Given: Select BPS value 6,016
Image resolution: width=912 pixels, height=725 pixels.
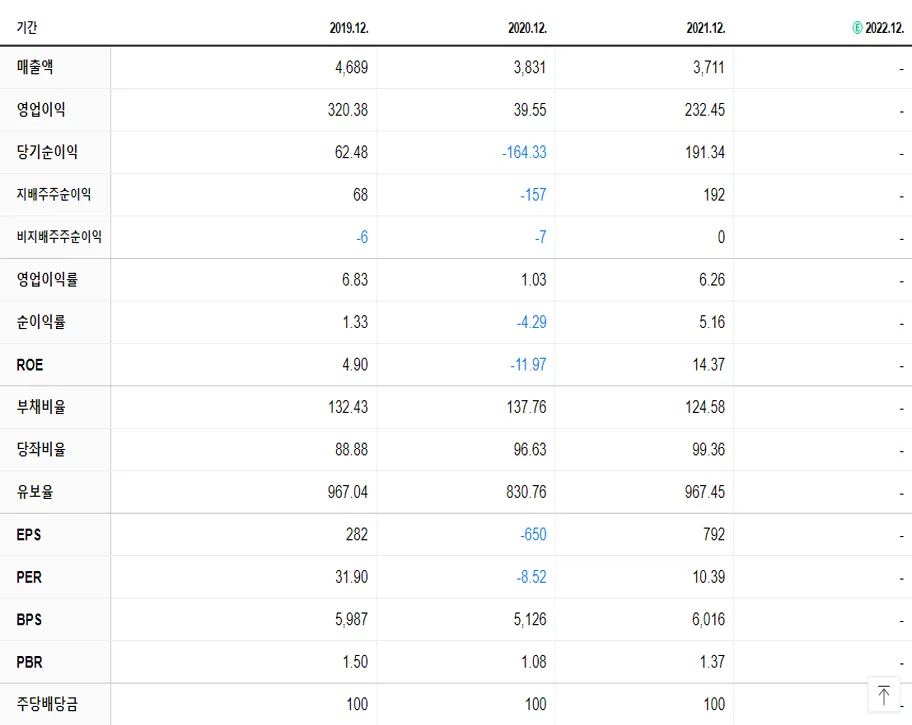Looking at the screenshot, I should point(708,620).
